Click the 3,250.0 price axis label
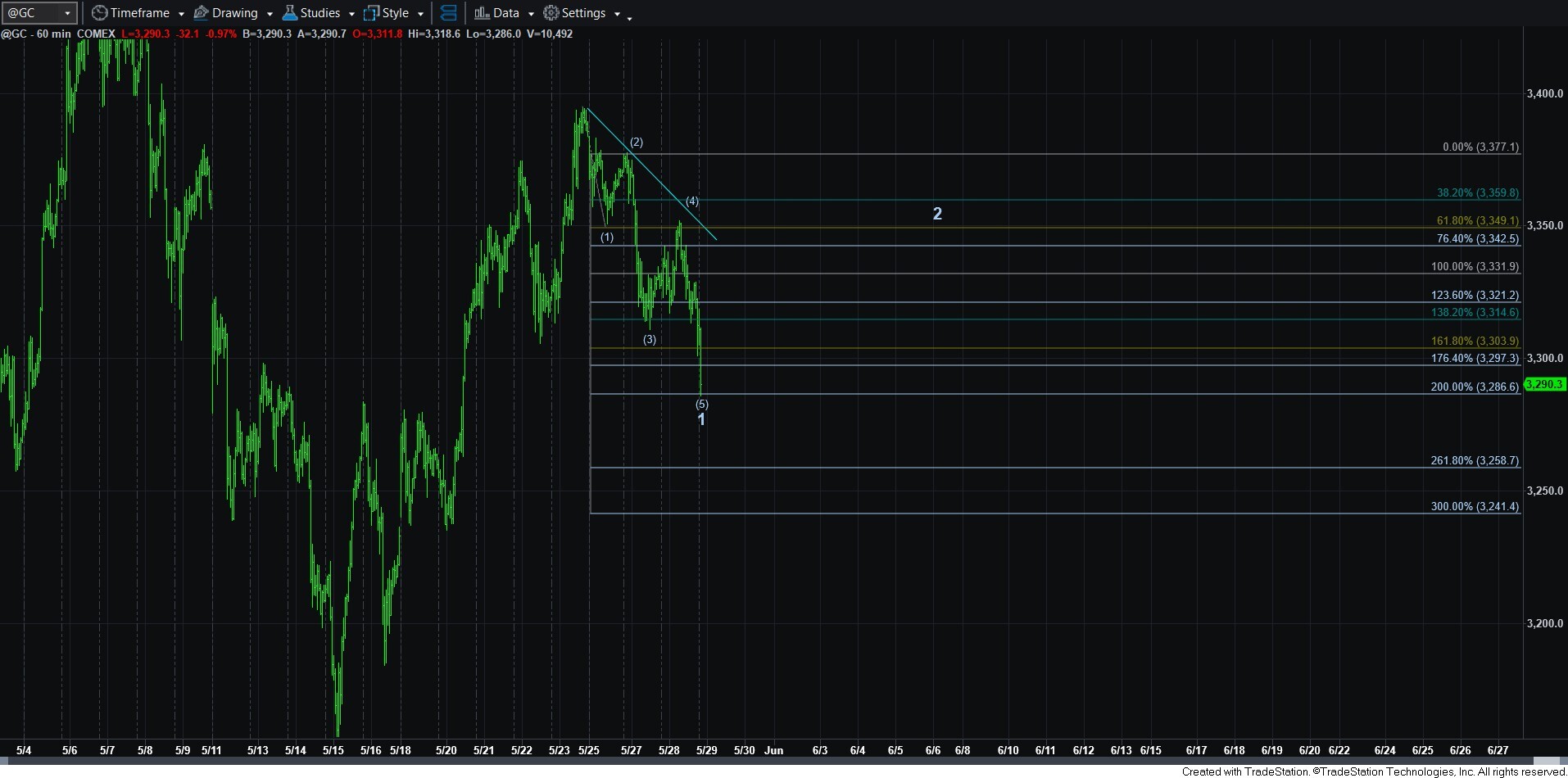 coord(1545,491)
